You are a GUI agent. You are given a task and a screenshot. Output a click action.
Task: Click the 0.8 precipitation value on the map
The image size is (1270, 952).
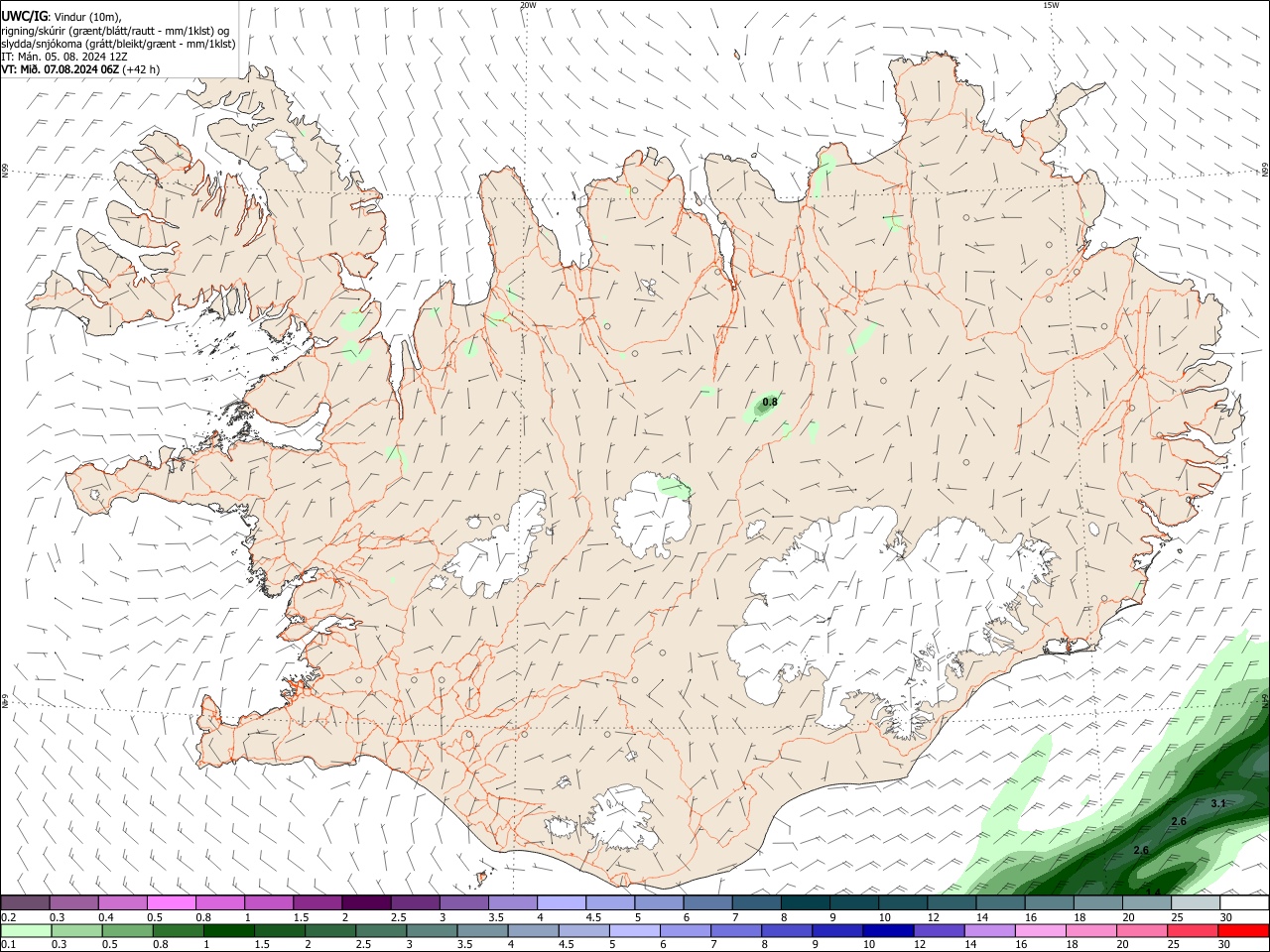(770, 402)
